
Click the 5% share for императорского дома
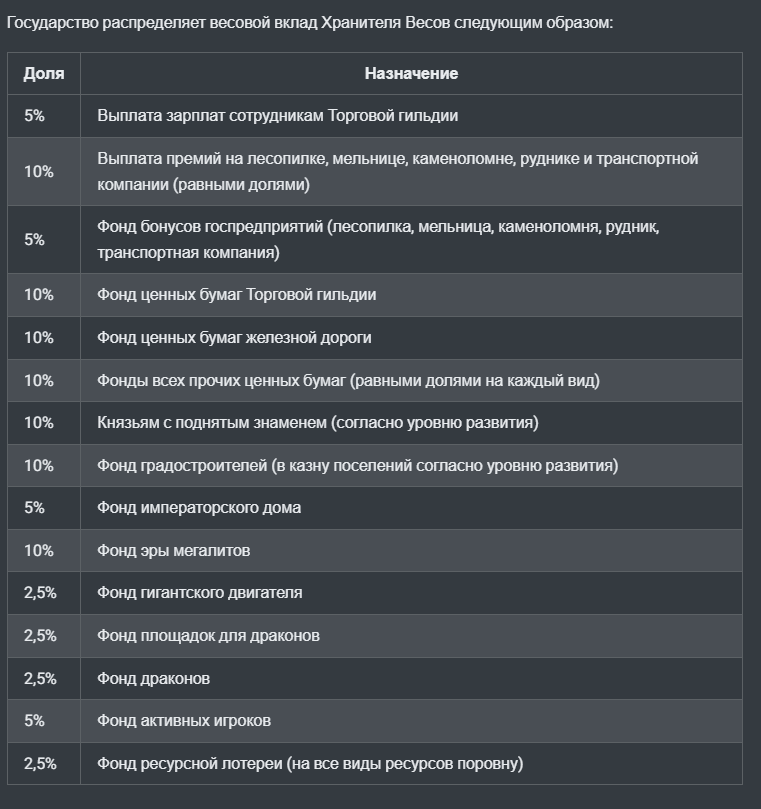[35, 507]
